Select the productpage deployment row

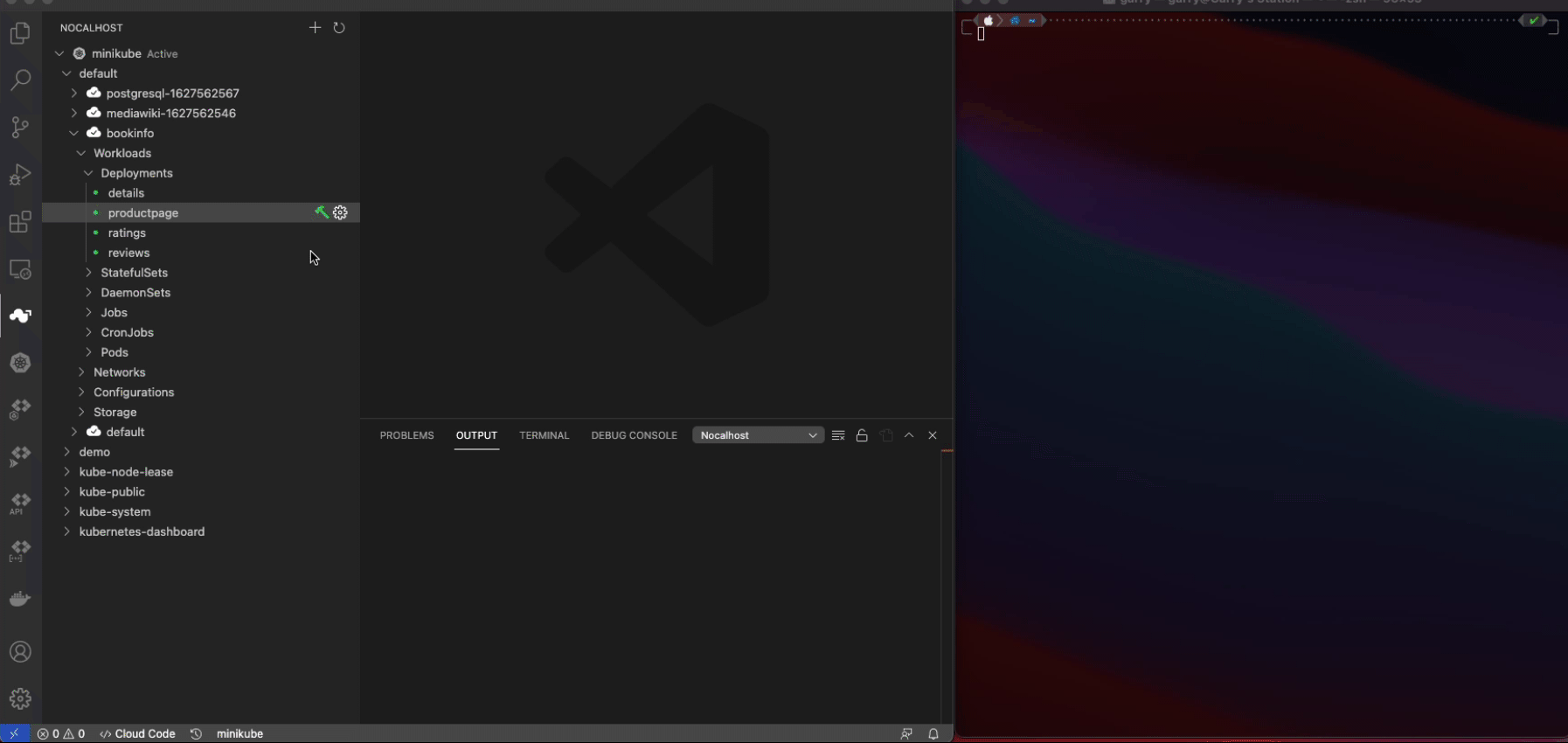201,212
